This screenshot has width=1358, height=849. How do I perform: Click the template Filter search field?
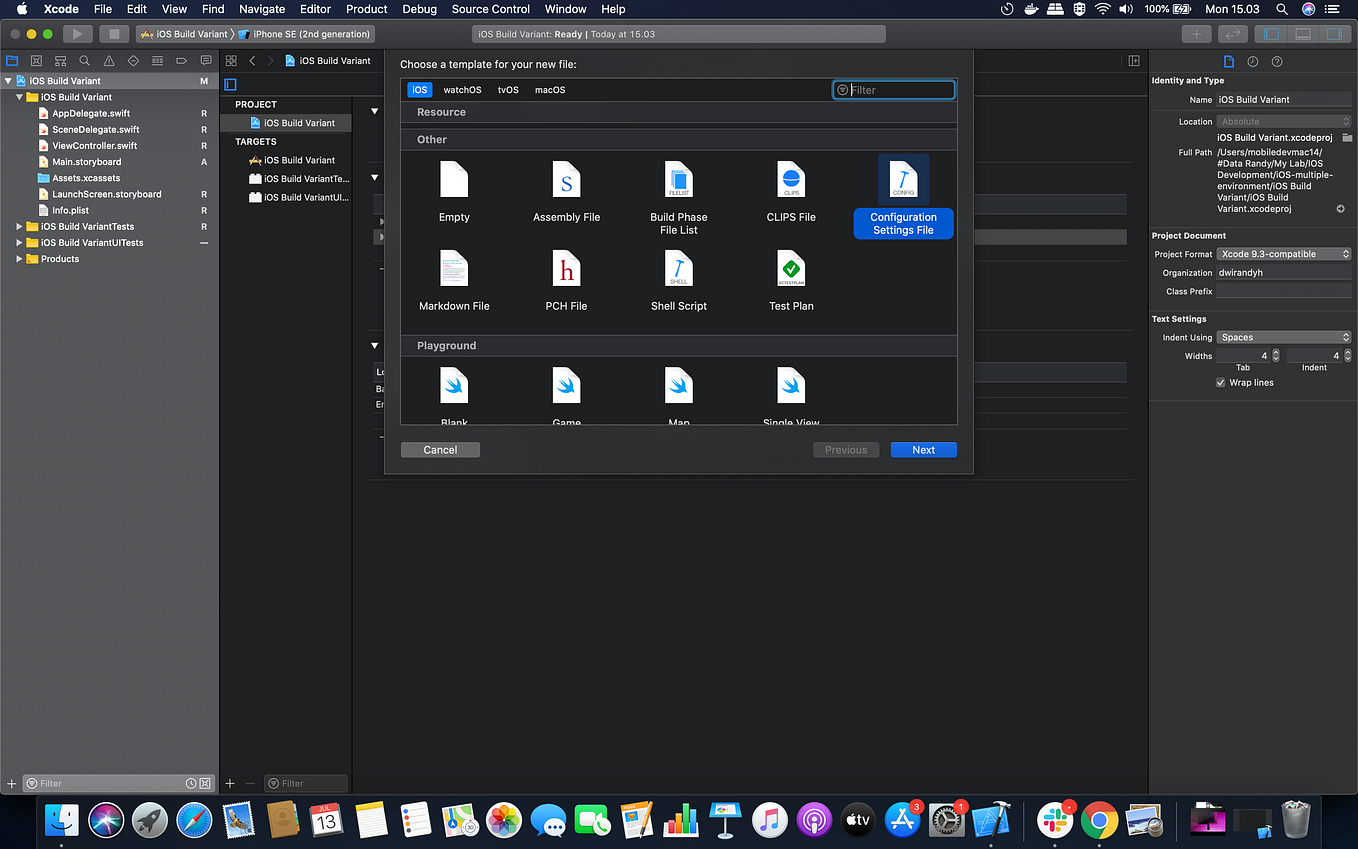(x=900, y=90)
